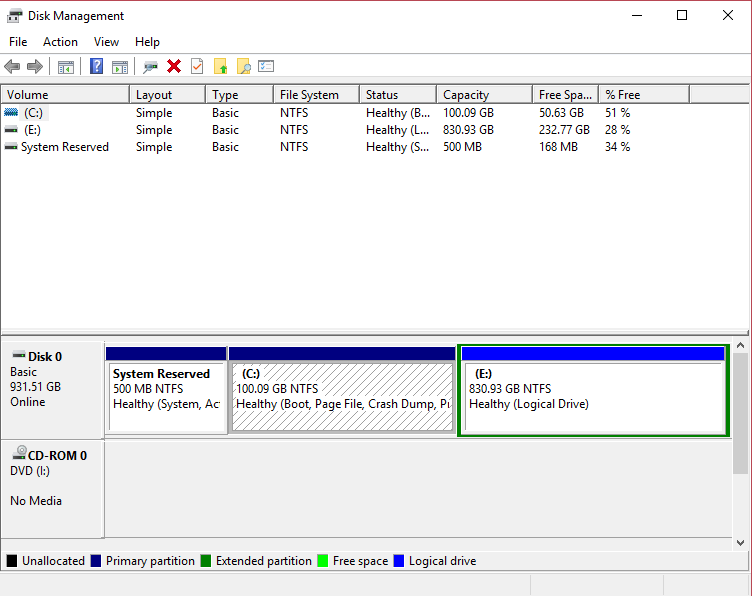Click the Properties checkmark page icon
This screenshot has height=596, width=752.
pos(197,66)
